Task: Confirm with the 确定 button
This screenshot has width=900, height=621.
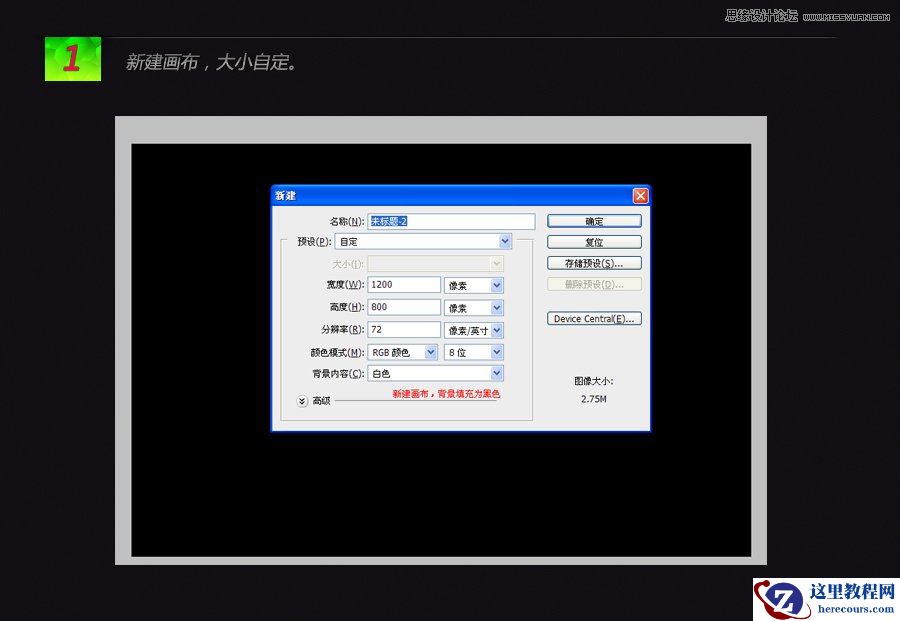Action: coord(594,220)
